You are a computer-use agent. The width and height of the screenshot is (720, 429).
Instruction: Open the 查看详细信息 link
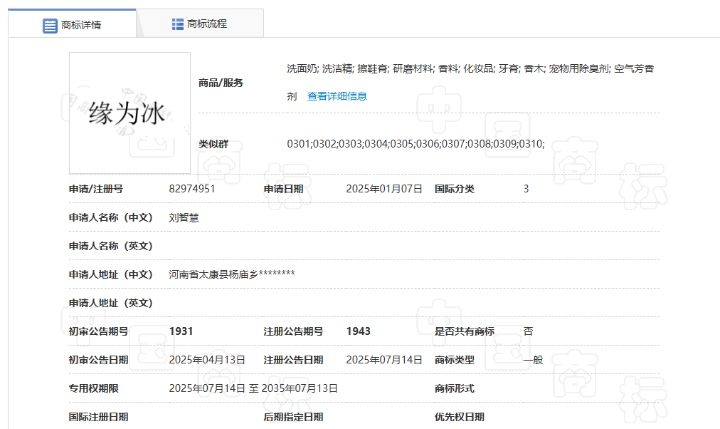click(x=337, y=97)
